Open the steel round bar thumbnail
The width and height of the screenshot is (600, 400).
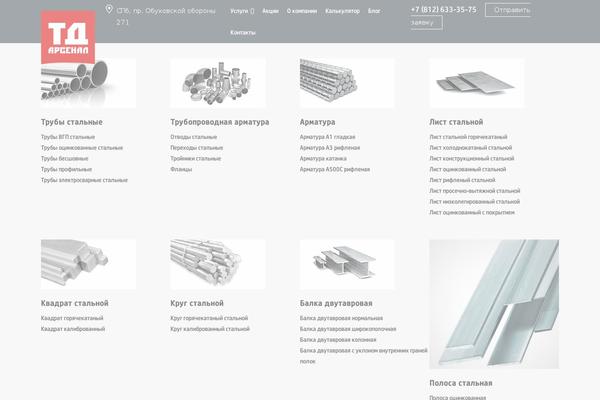(218, 264)
